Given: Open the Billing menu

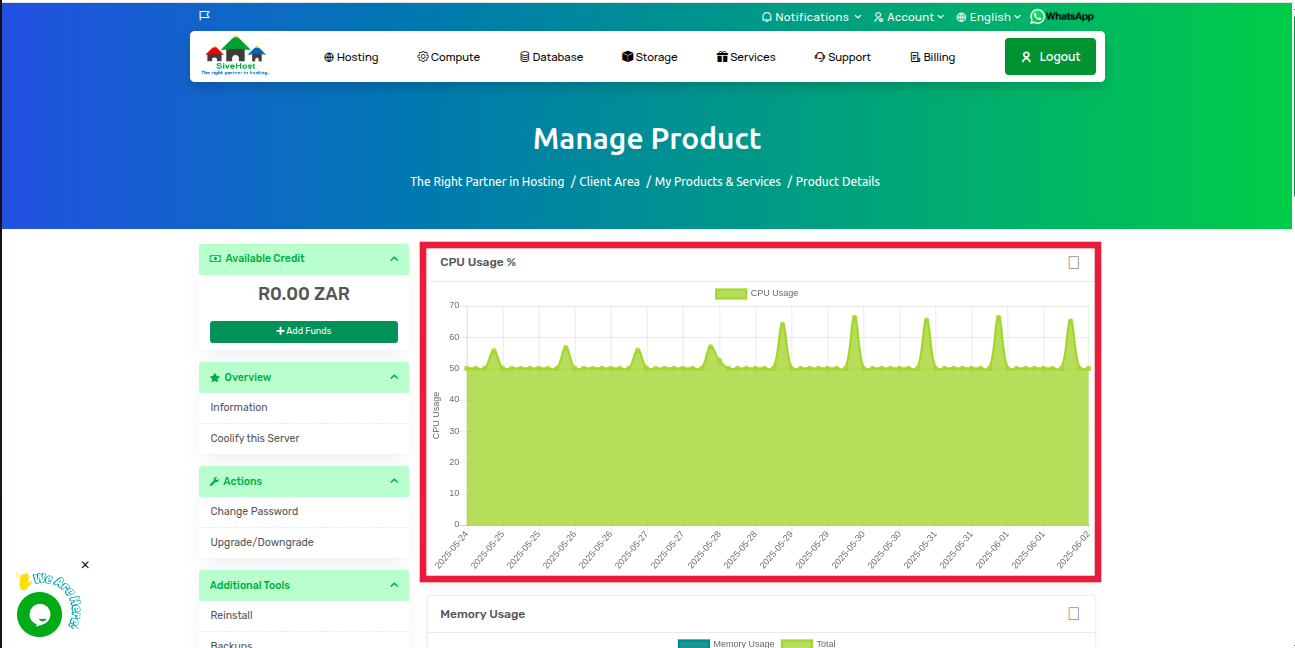Looking at the screenshot, I should click(x=933, y=57).
